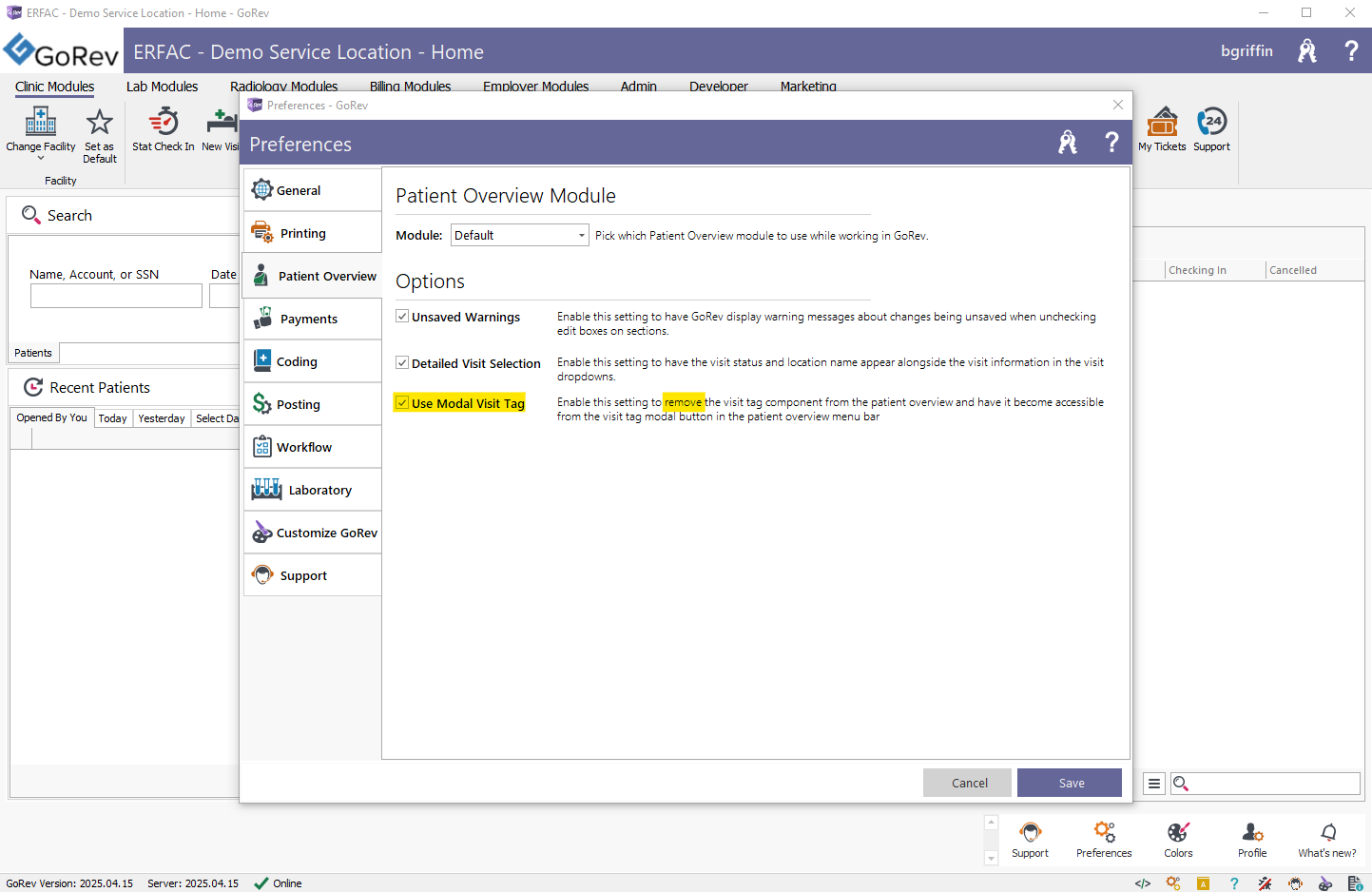Viewport: 1372px width, 892px height.
Task: Uncheck the Use Modal Visit Tag checkbox
Action: [x=402, y=403]
